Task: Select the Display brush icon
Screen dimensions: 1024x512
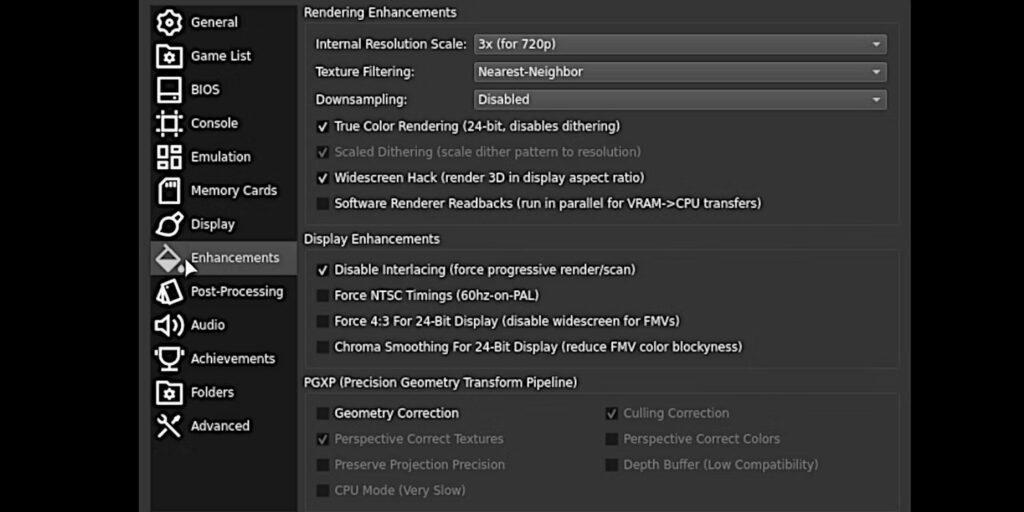Action: [169, 224]
